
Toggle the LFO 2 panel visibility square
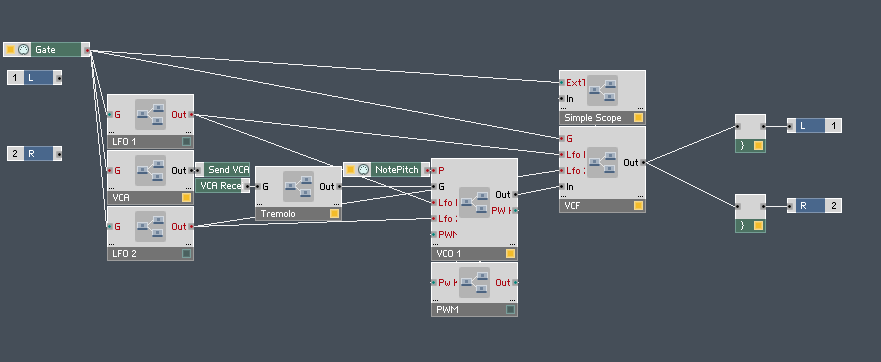pos(187,254)
